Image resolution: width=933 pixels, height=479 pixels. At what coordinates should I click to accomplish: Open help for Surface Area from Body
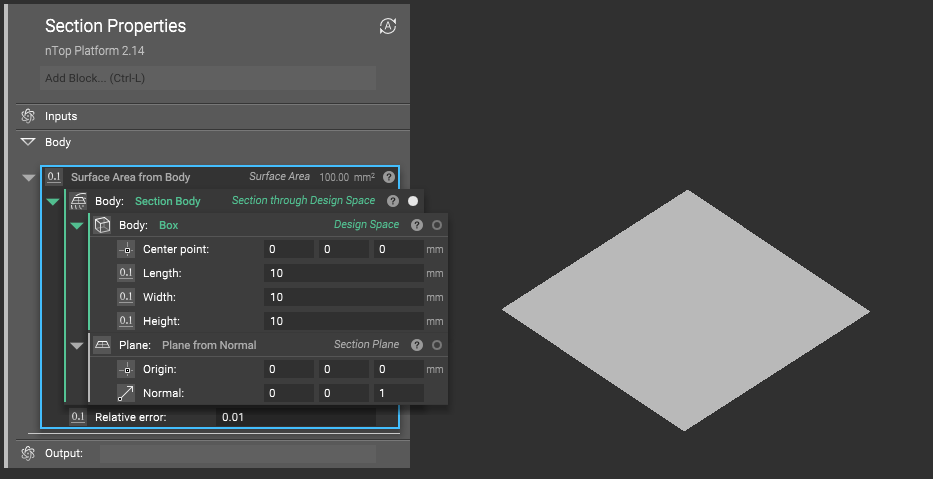389,177
